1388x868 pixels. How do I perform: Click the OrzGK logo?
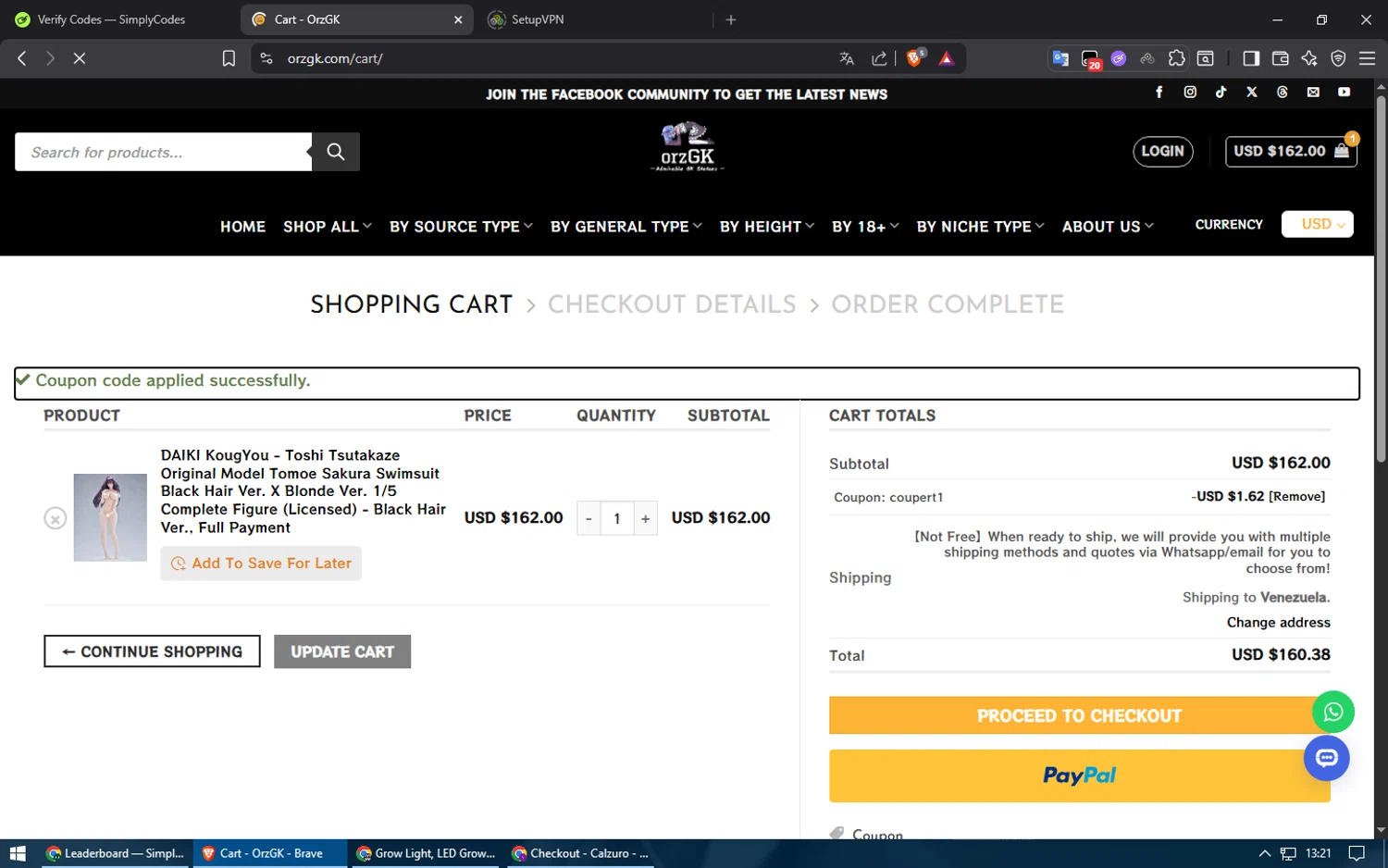(x=688, y=147)
